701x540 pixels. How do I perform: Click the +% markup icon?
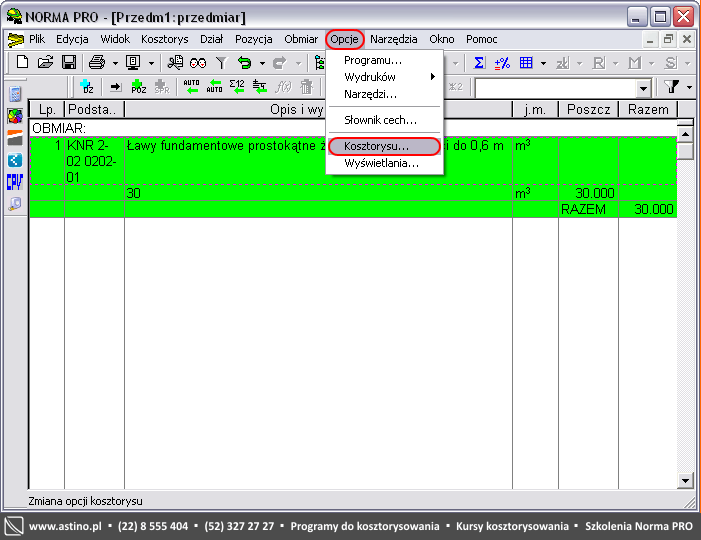coord(502,63)
